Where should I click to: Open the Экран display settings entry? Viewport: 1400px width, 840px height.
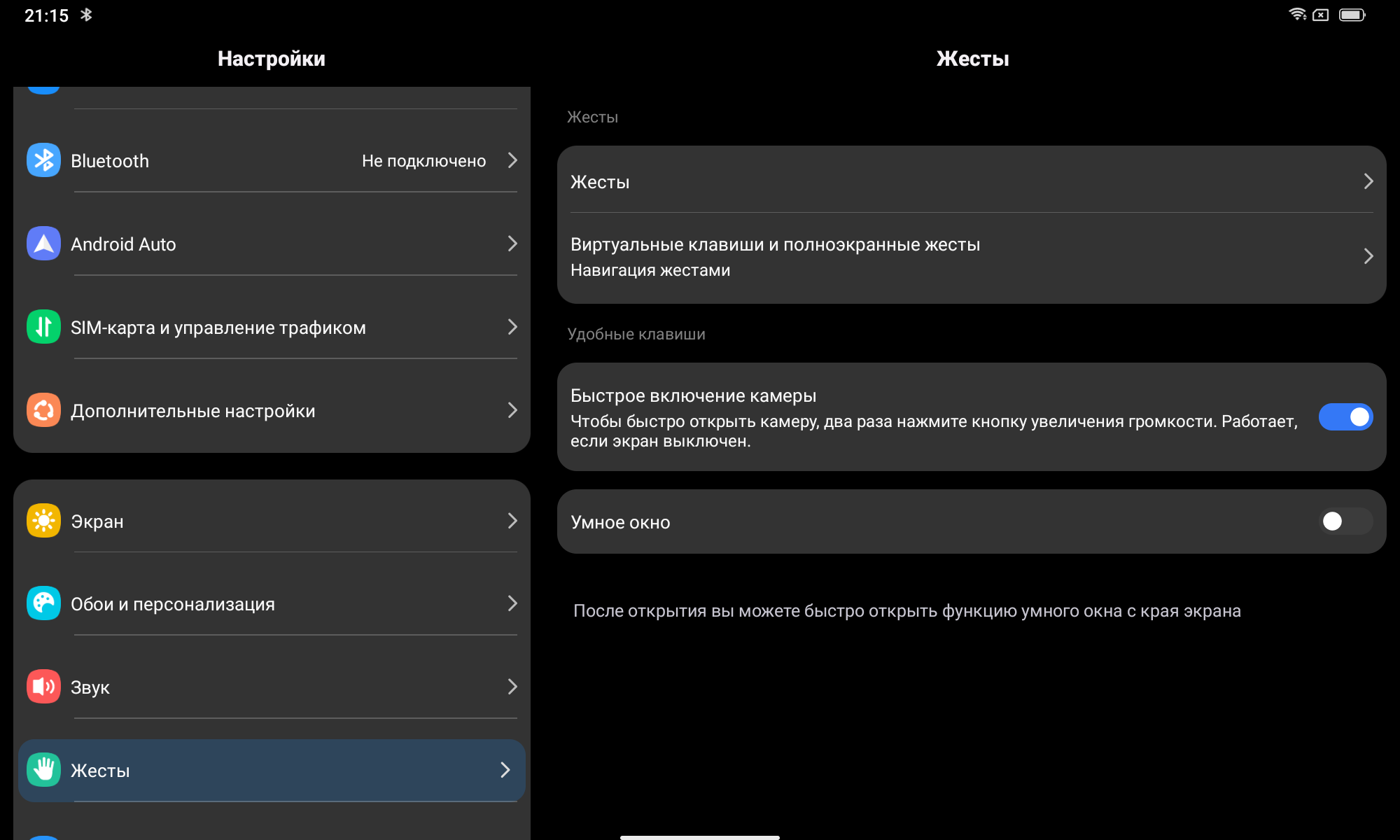272,521
